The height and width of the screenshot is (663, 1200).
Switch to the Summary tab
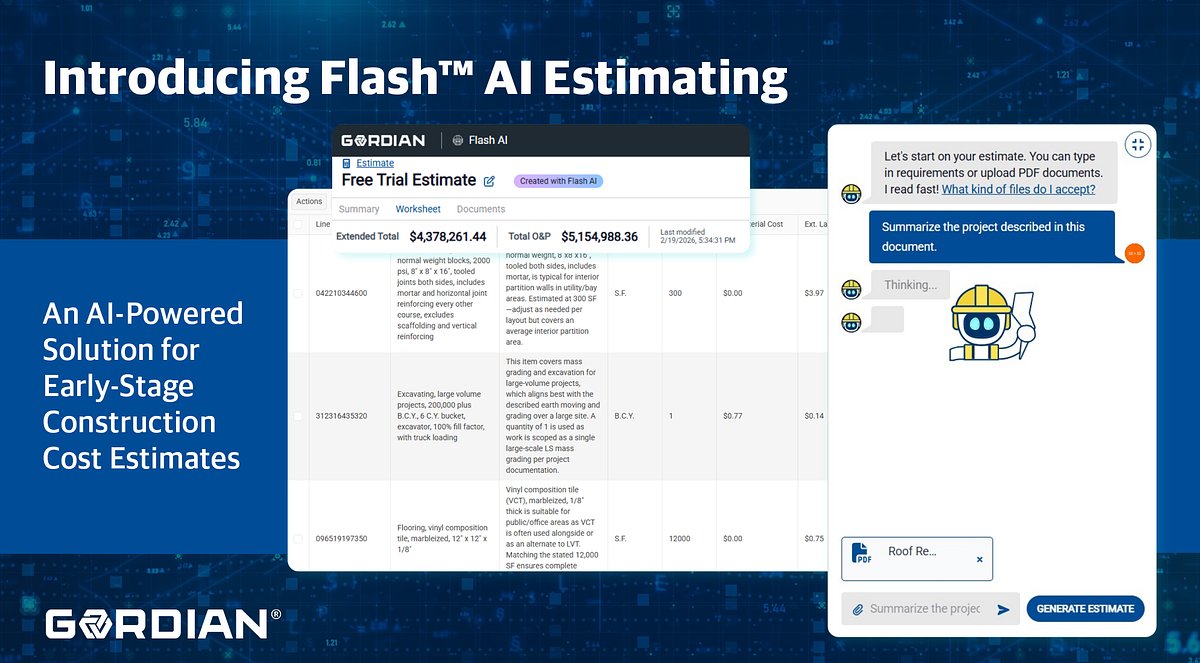[x=358, y=209]
